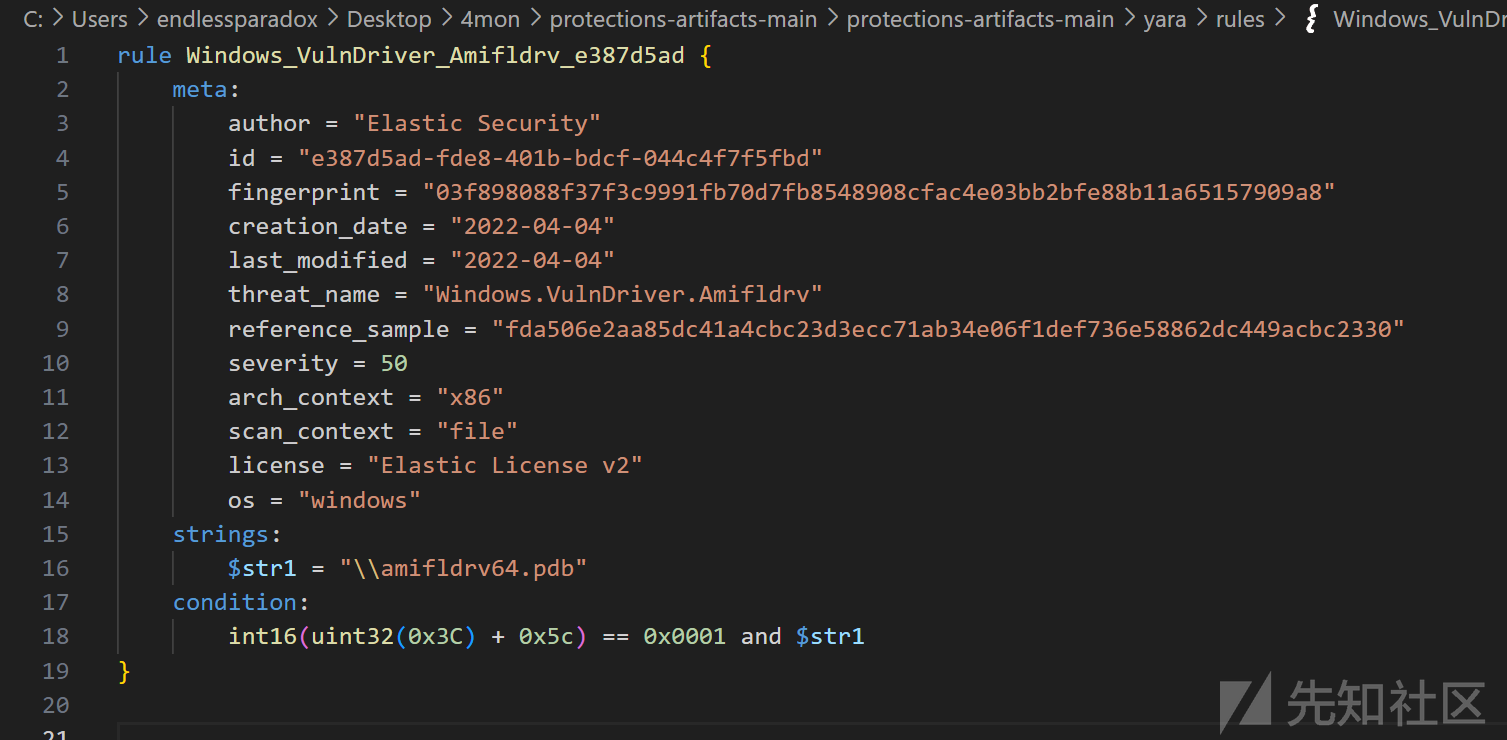Click the fingerprint hash string
This screenshot has height=740, width=1507.
pyautogui.click(x=879, y=192)
